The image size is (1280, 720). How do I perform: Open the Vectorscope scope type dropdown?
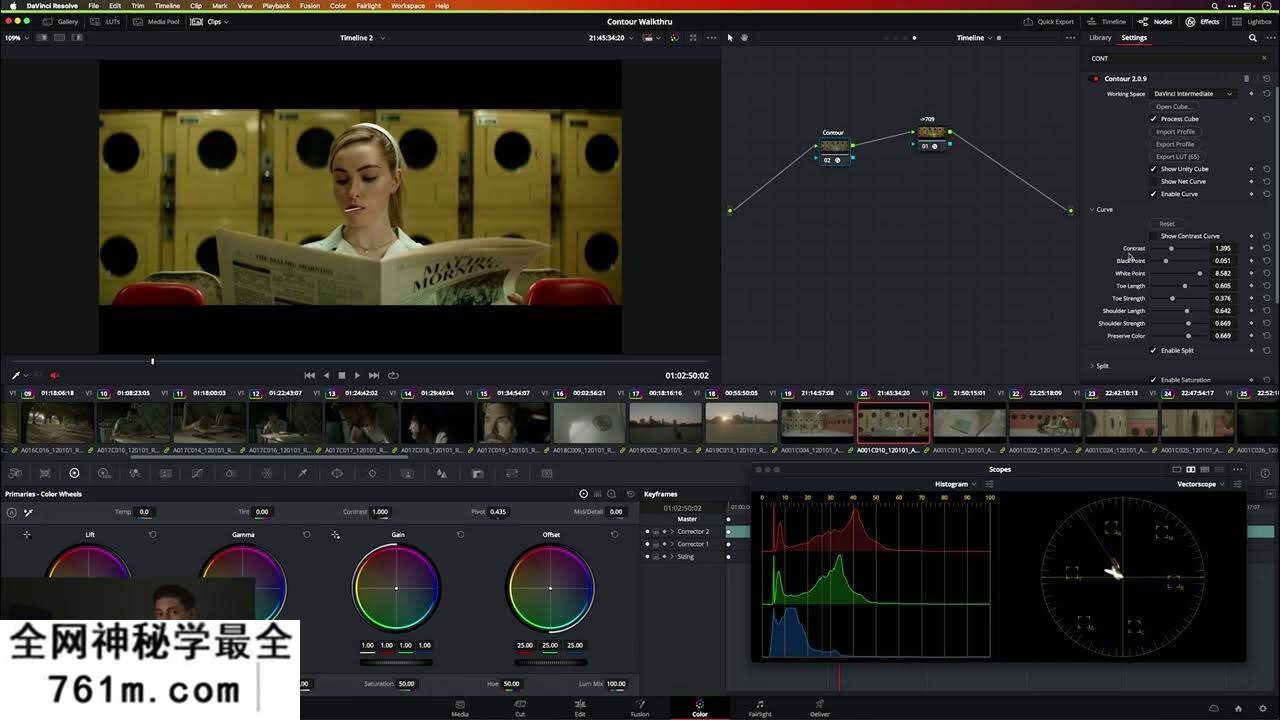(x=1200, y=484)
